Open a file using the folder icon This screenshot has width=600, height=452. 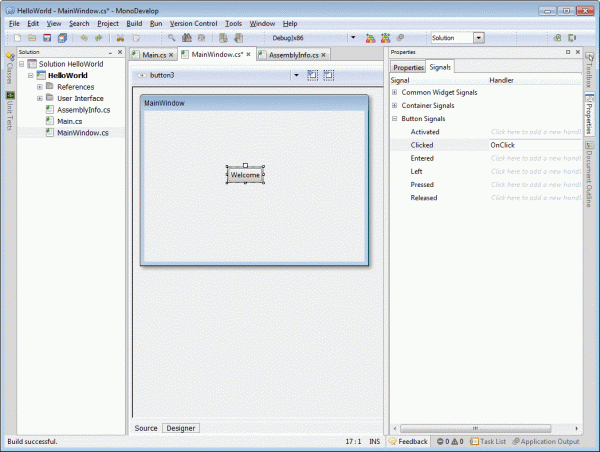(x=32, y=38)
